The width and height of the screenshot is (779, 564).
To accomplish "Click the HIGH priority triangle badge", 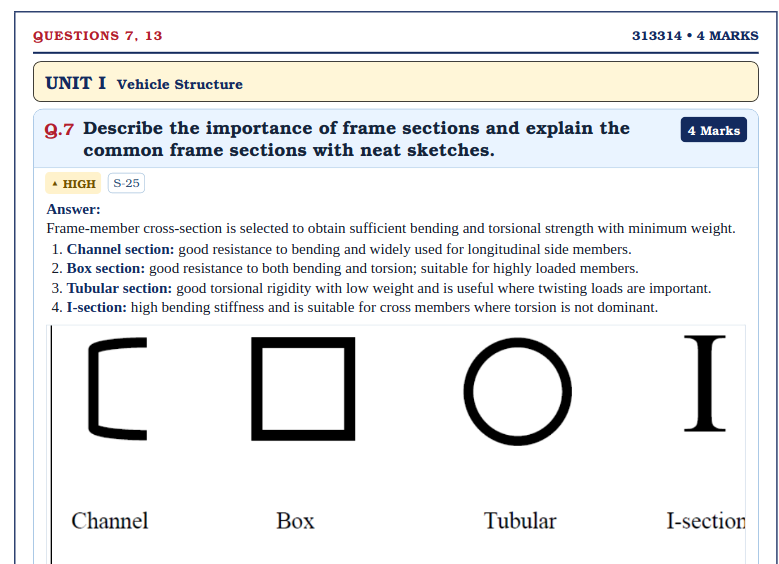I will (x=73, y=183).
